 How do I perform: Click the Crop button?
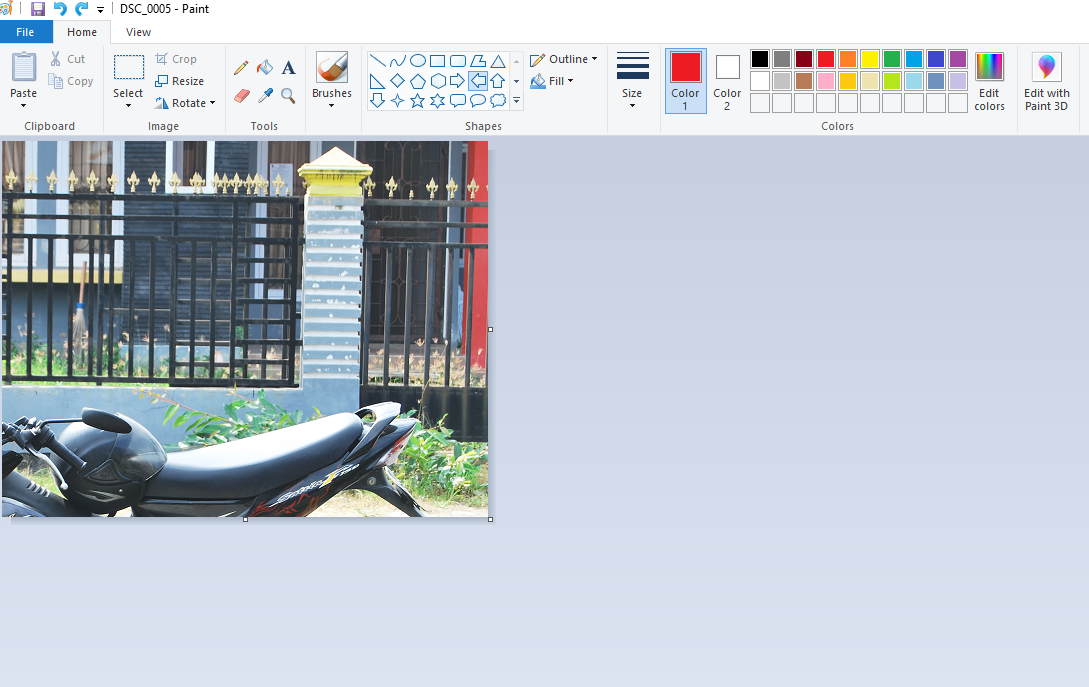tap(176, 59)
